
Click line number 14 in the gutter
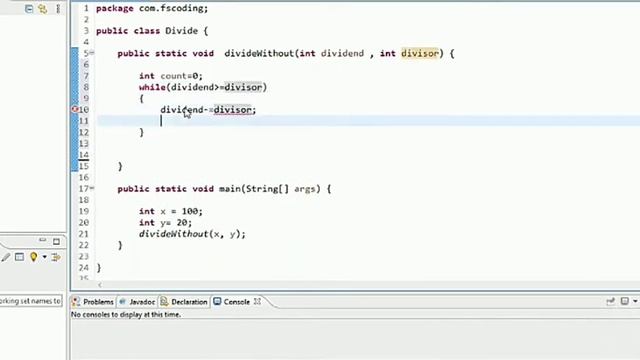tap(84, 155)
